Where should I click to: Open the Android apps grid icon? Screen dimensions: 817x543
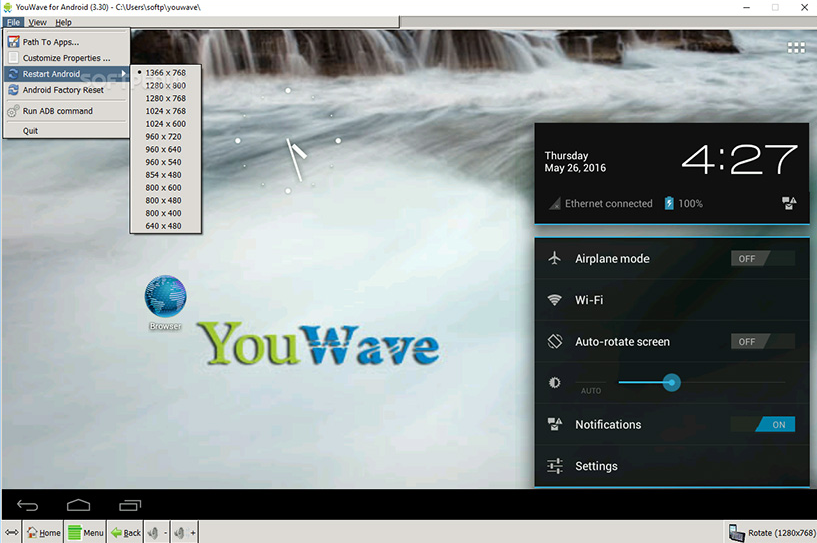click(796, 48)
